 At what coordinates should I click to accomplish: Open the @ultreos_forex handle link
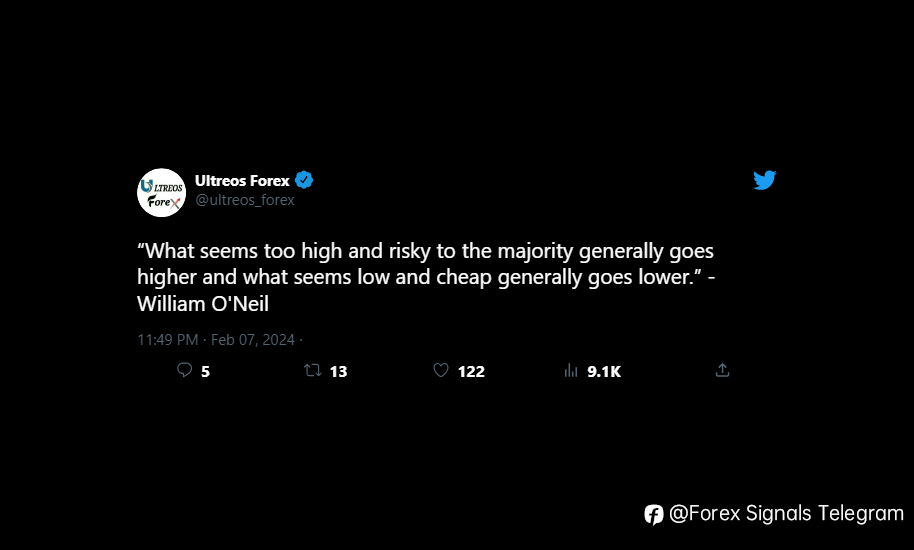245,200
